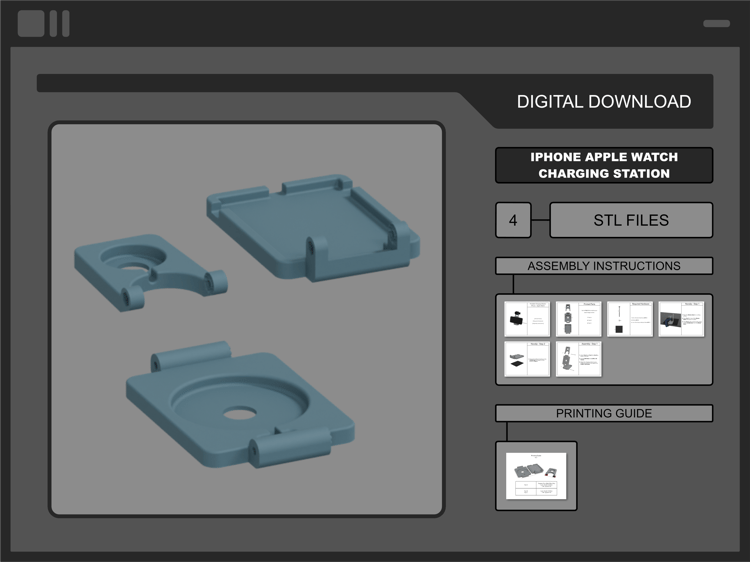Open first assembly instructions page thumbnail

point(527,319)
